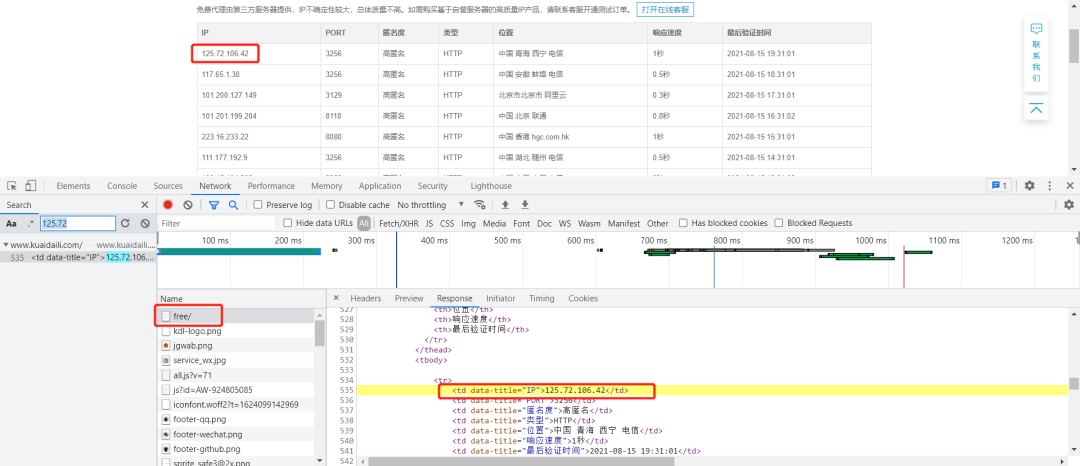The image size is (1080, 466).
Task: Switch to the Console tab
Action: 122,186
